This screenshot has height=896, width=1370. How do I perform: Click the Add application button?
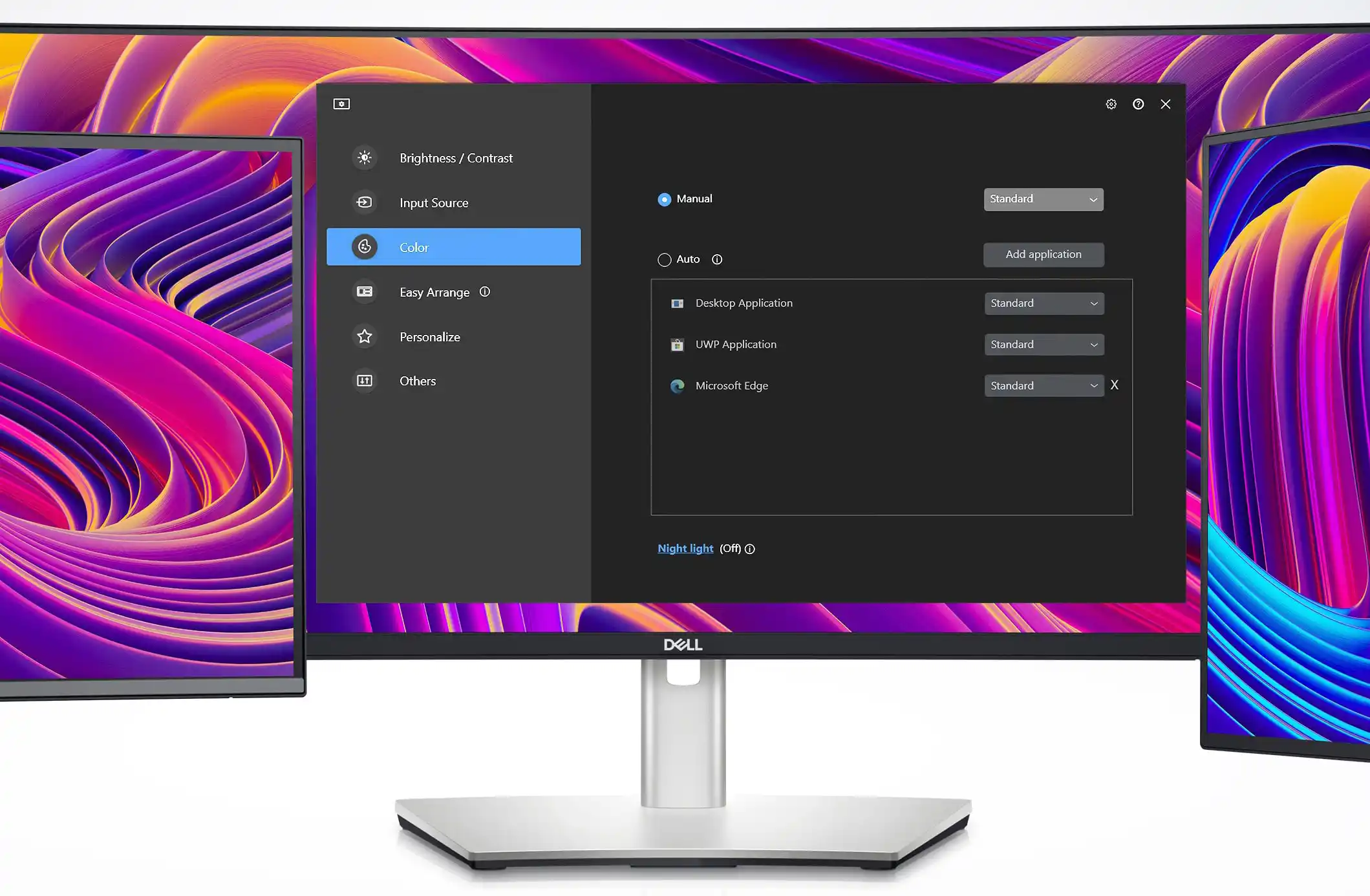coord(1043,254)
